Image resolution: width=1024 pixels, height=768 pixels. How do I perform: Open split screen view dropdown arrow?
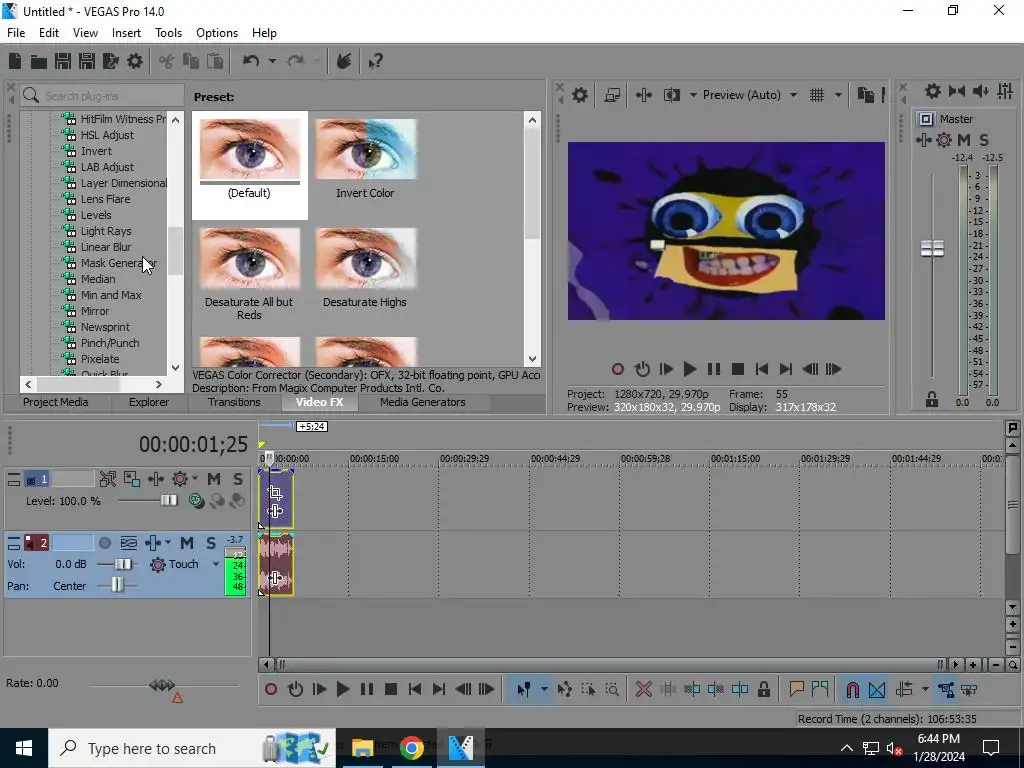[693, 95]
